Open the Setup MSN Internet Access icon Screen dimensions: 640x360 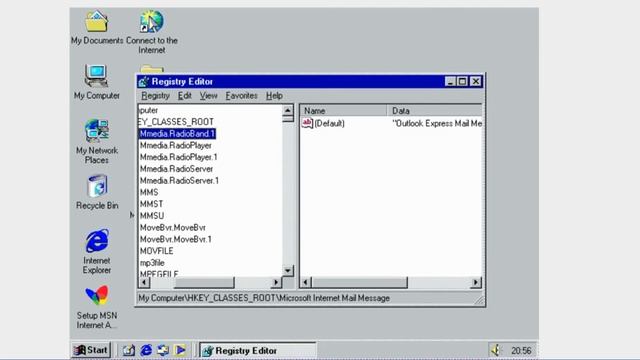click(x=97, y=296)
